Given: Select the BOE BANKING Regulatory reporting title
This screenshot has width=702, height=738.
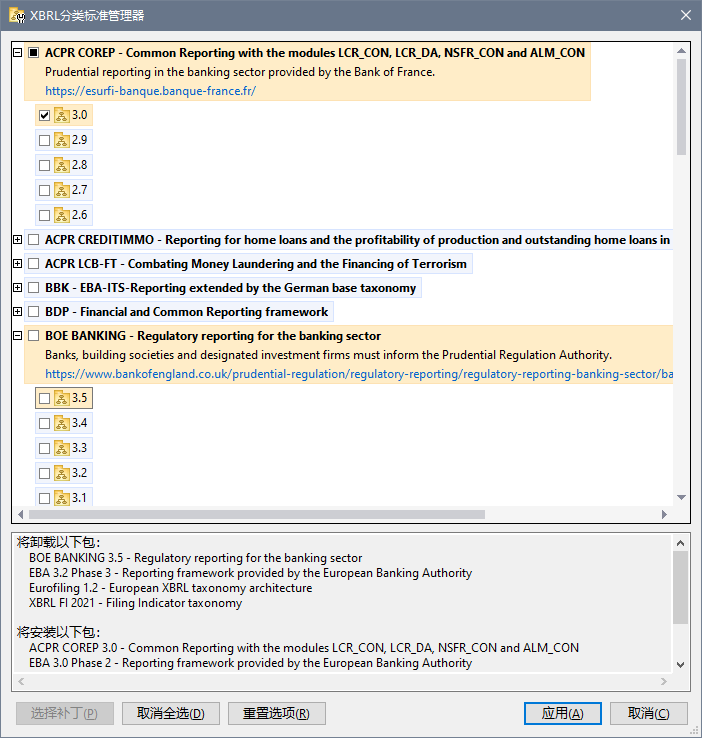Looking at the screenshot, I should [x=213, y=336].
